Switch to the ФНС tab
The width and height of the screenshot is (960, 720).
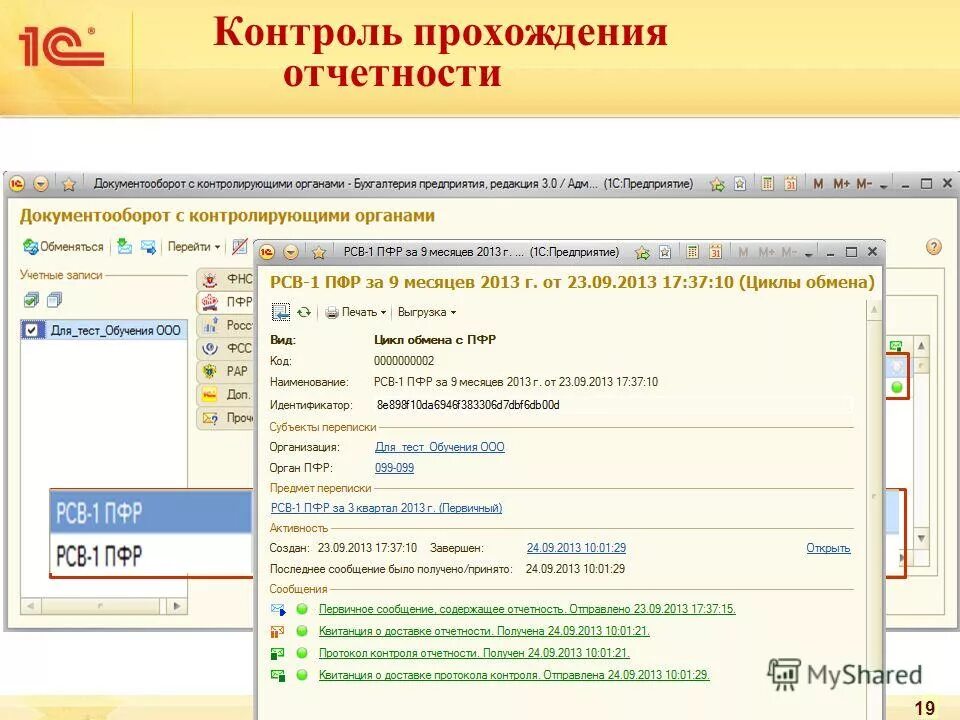pos(225,279)
